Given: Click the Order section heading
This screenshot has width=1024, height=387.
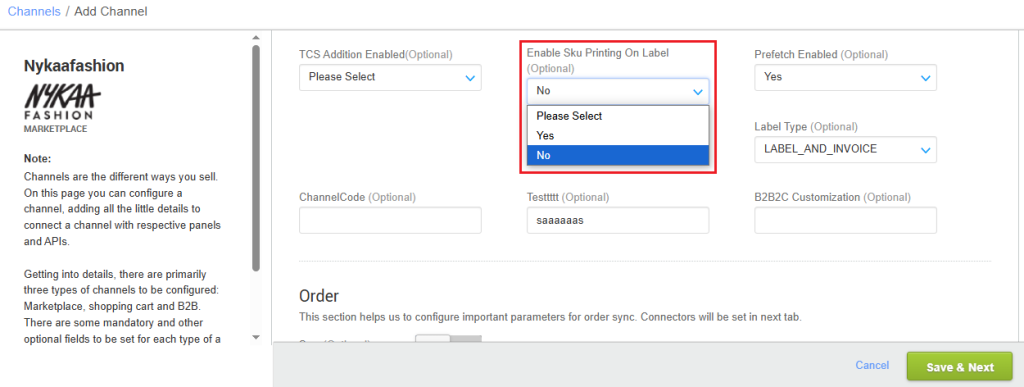Looking at the screenshot, I should tap(319, 296).
